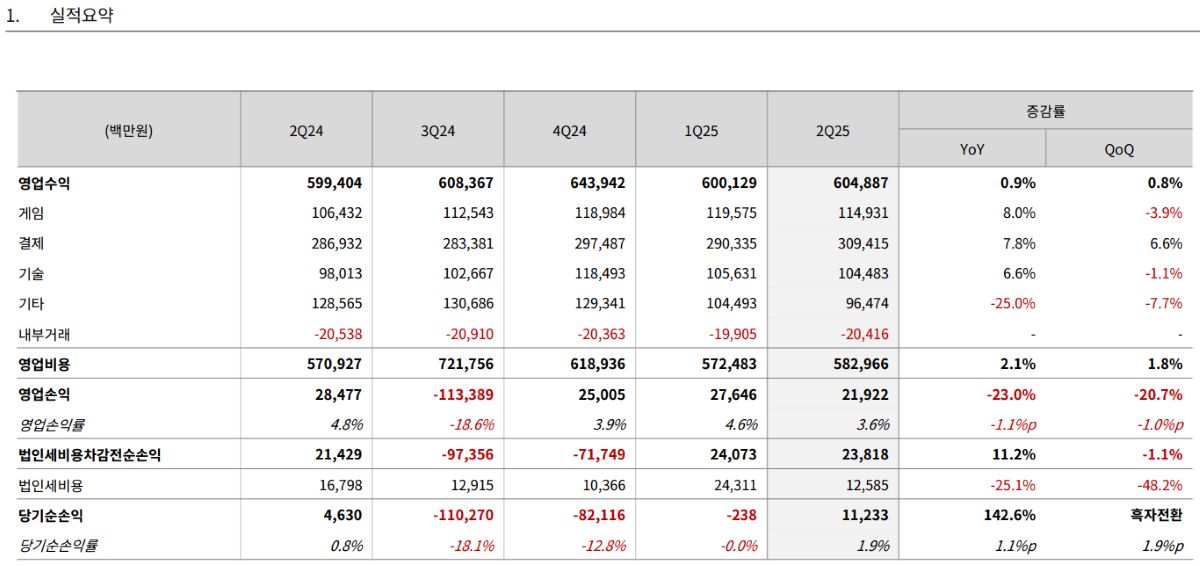
Task: Click the 106,432 value in 게임 row
Action: coord(337,213)
